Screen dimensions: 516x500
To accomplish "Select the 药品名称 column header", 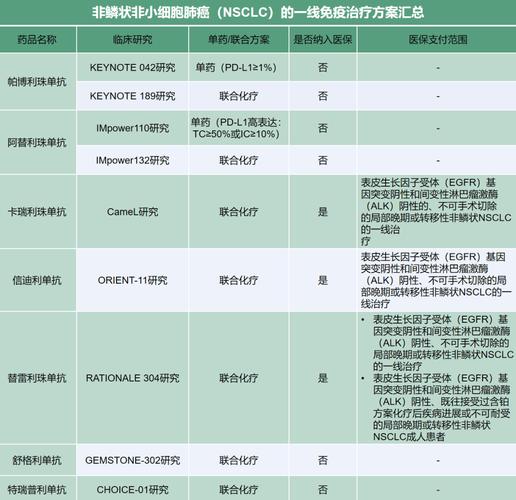I will tap(37, 40).
